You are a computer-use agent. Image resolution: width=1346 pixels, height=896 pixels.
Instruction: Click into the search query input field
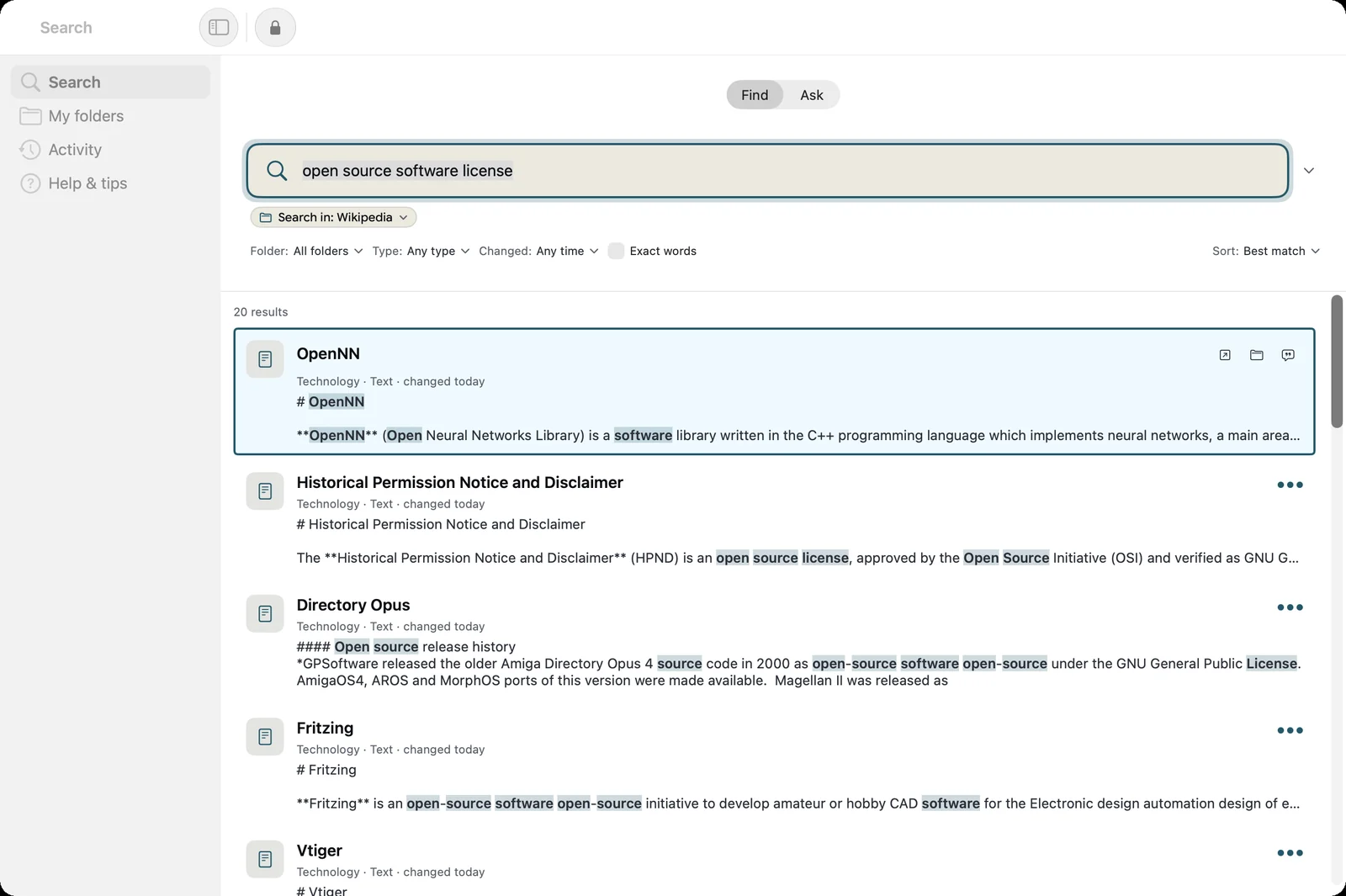[767, 171]
